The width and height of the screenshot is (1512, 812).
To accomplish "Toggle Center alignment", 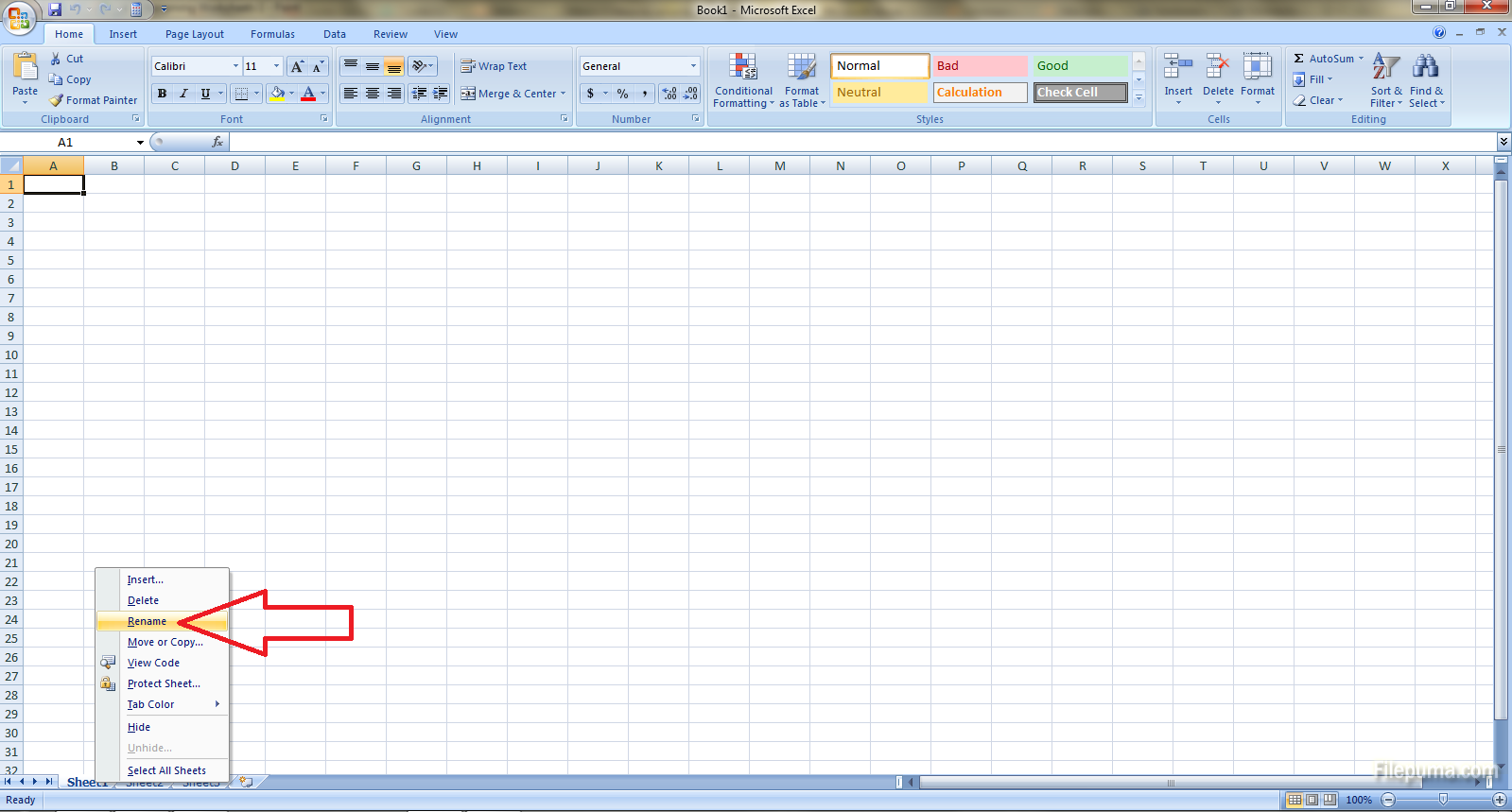I will 373,94.
